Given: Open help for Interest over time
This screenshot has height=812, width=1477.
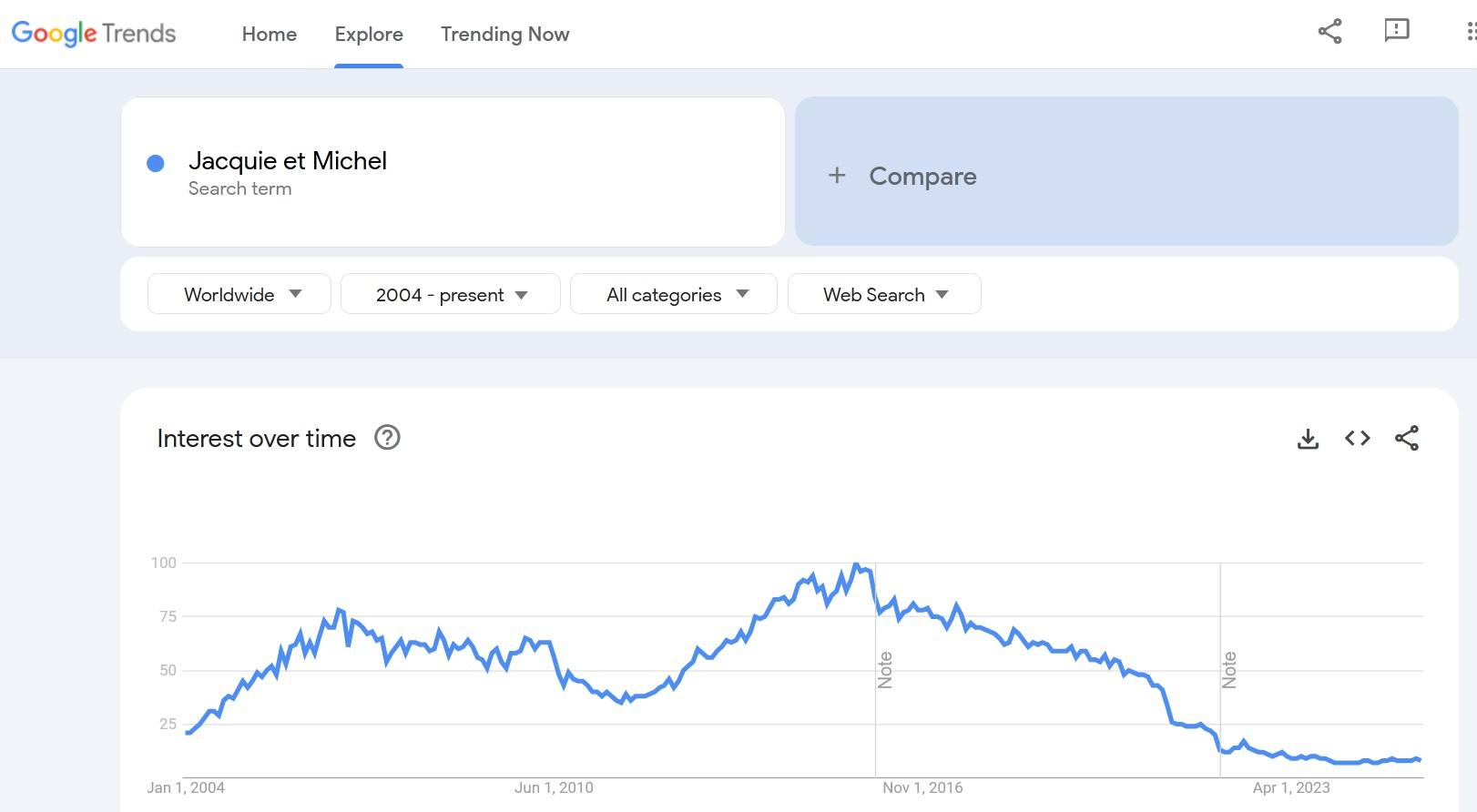Looking at the screenshot, I should 387,438.
